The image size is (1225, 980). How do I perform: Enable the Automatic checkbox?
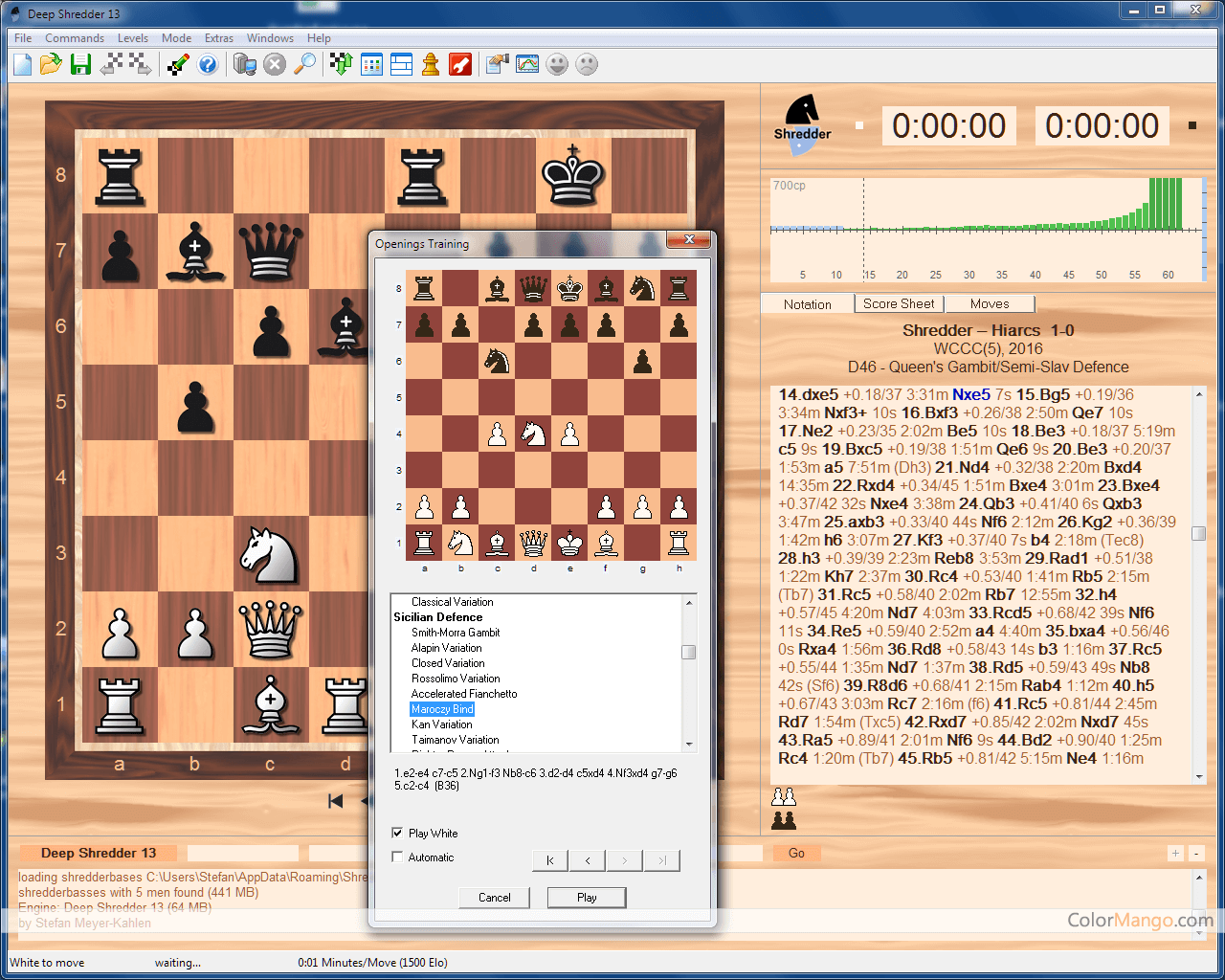tap(397, 857)
